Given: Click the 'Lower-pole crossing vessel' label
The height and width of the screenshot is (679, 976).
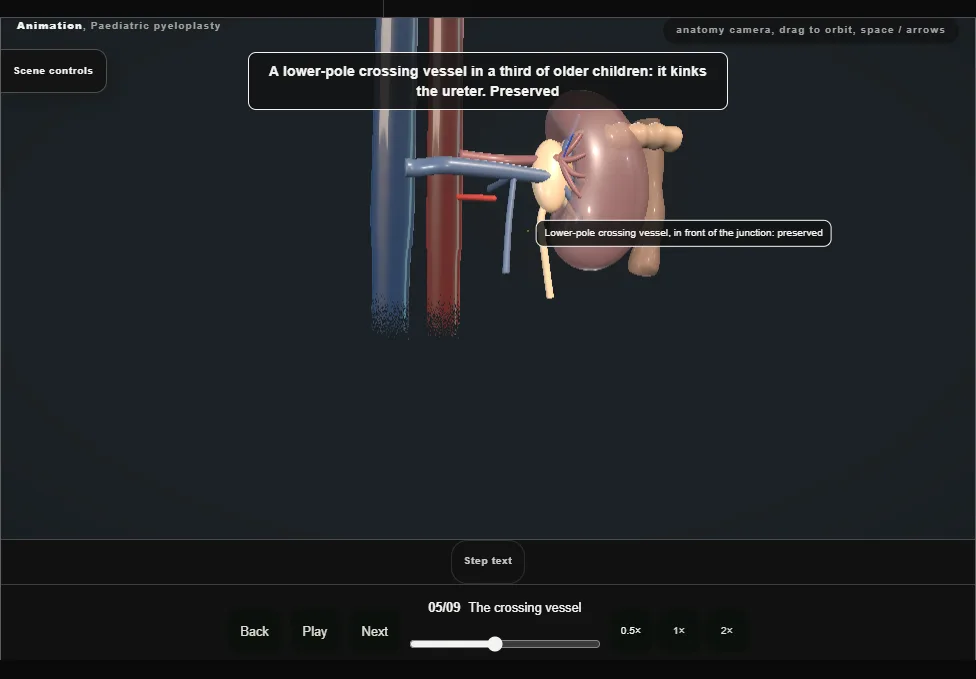Looking at the screenshot, I should (683, 233).
